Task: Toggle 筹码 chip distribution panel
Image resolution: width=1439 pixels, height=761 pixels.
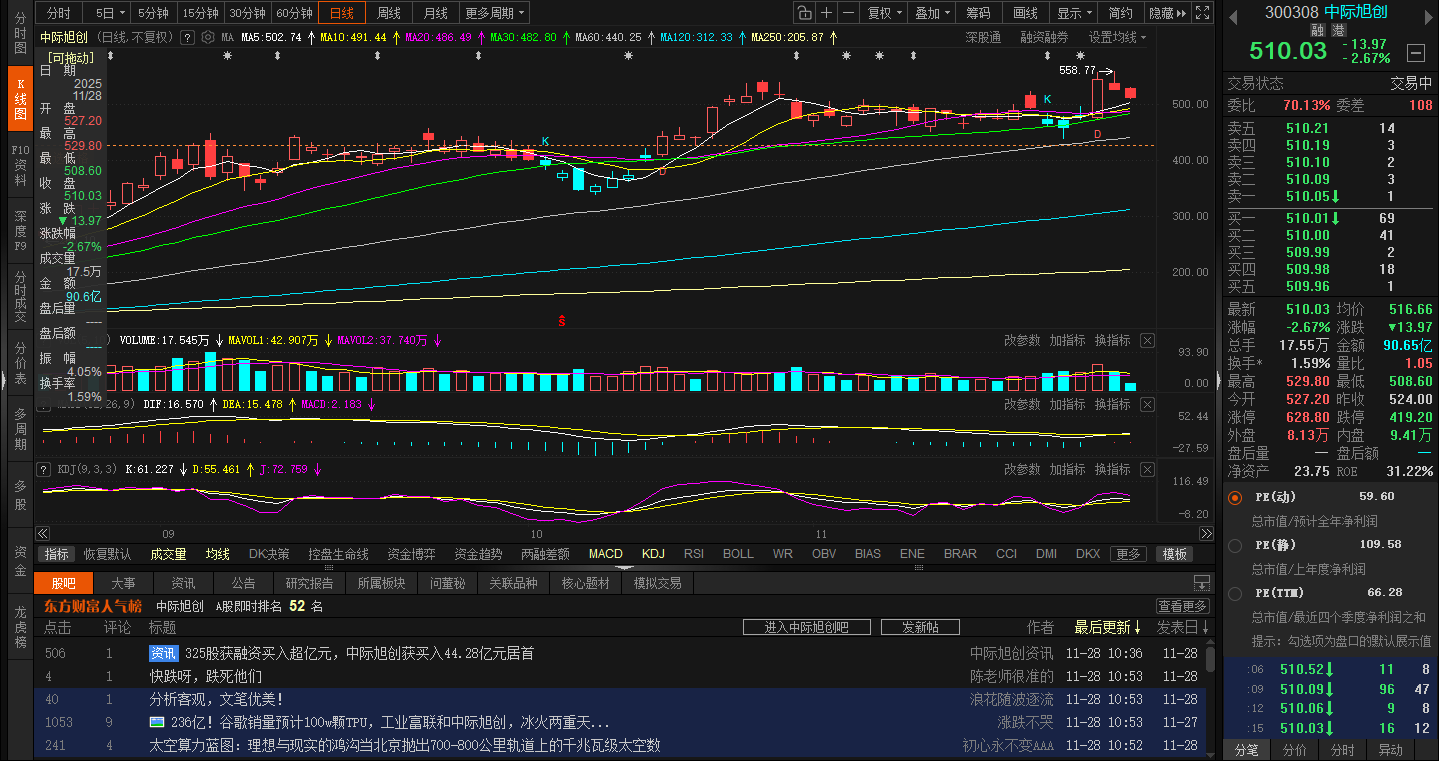Action: coord(978,13)
